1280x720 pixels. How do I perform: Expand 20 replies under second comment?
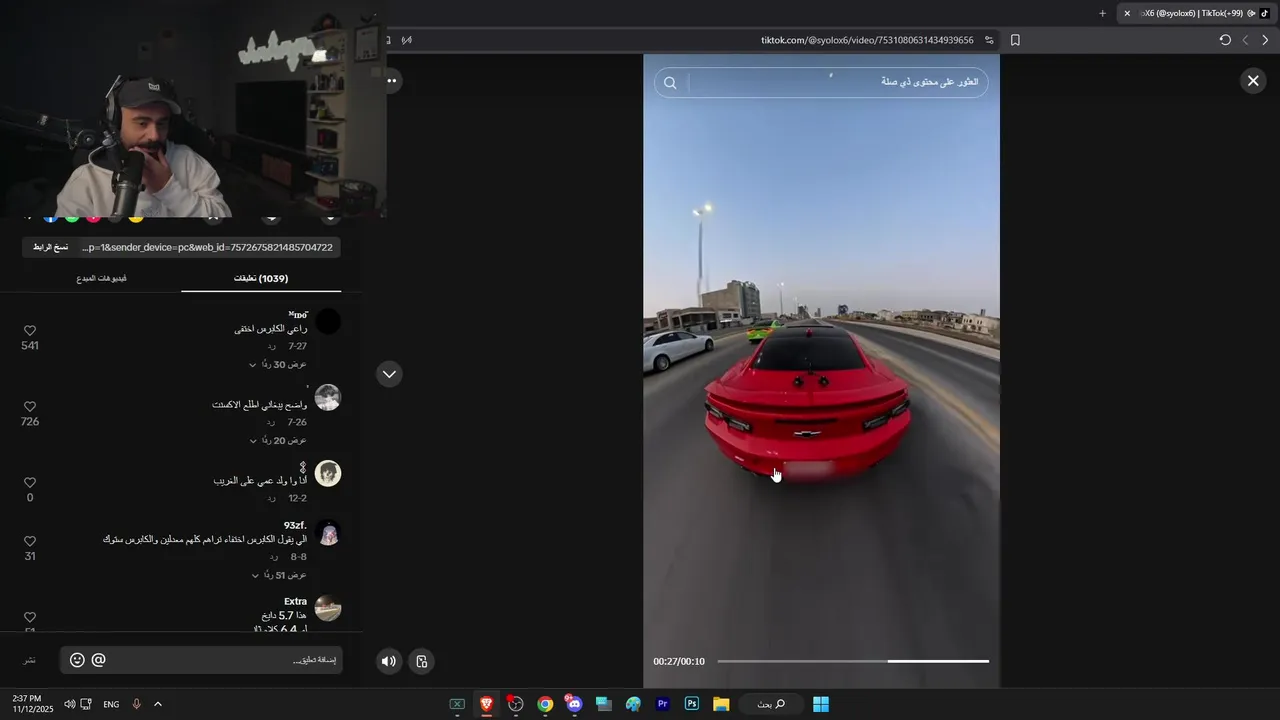[x=277, y=441]
